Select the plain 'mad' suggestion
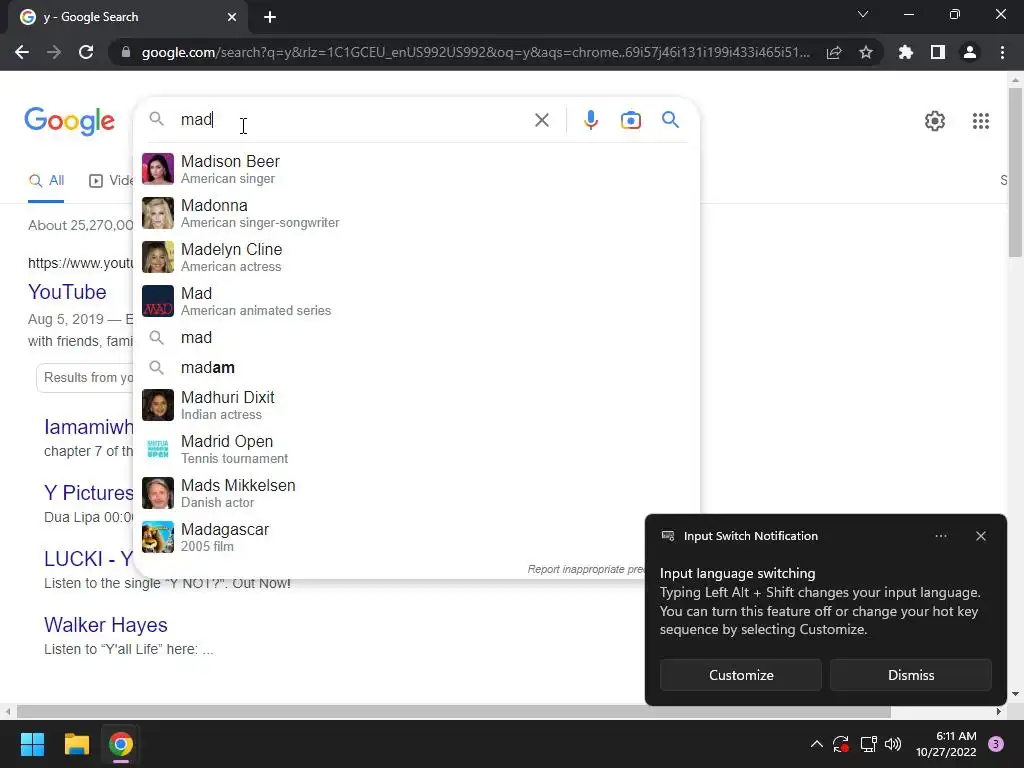1024x768 pixels. pyautogui.click(x=416, y=338)
